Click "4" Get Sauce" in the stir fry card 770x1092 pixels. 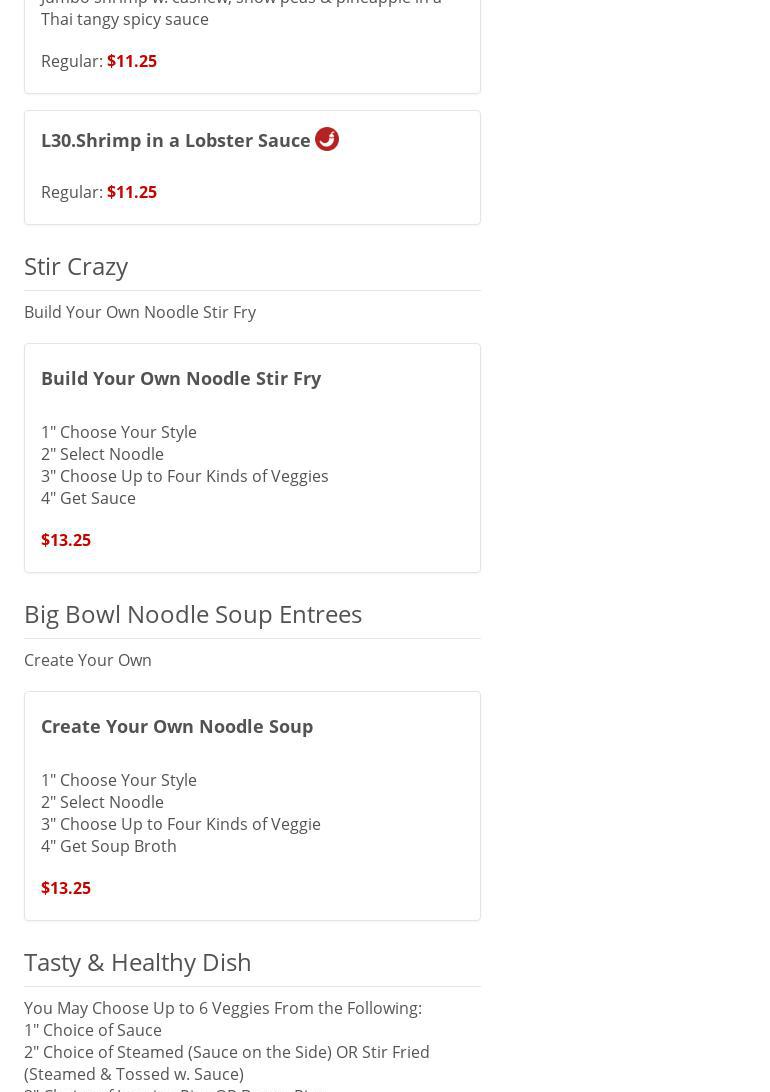(88, 498)
